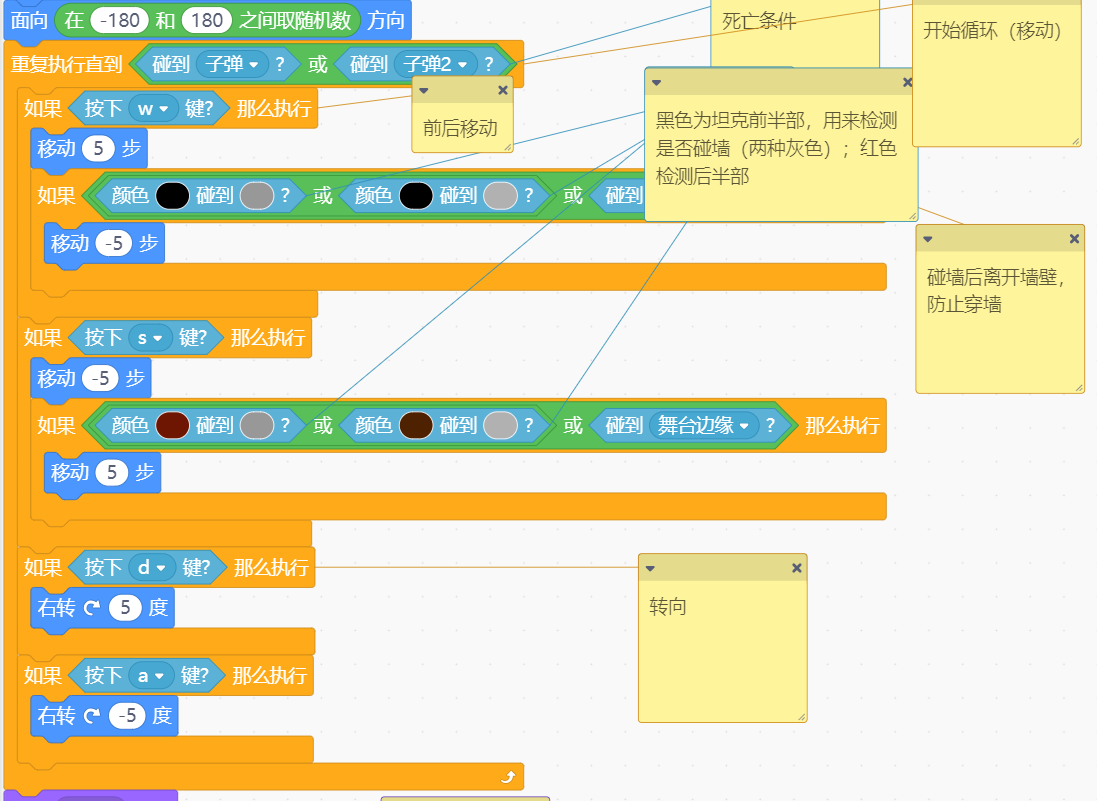Click the first 或 operator in s-key condition
1097x801 pixels.
pos(323,425)
